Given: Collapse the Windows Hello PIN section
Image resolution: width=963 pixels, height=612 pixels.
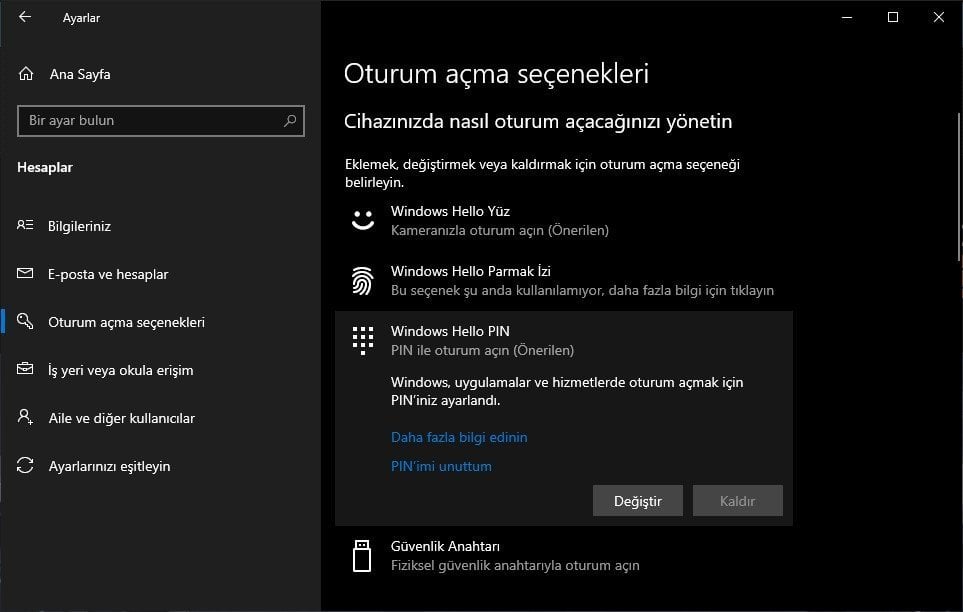Looking at the screenshot, I should point(564,340).
